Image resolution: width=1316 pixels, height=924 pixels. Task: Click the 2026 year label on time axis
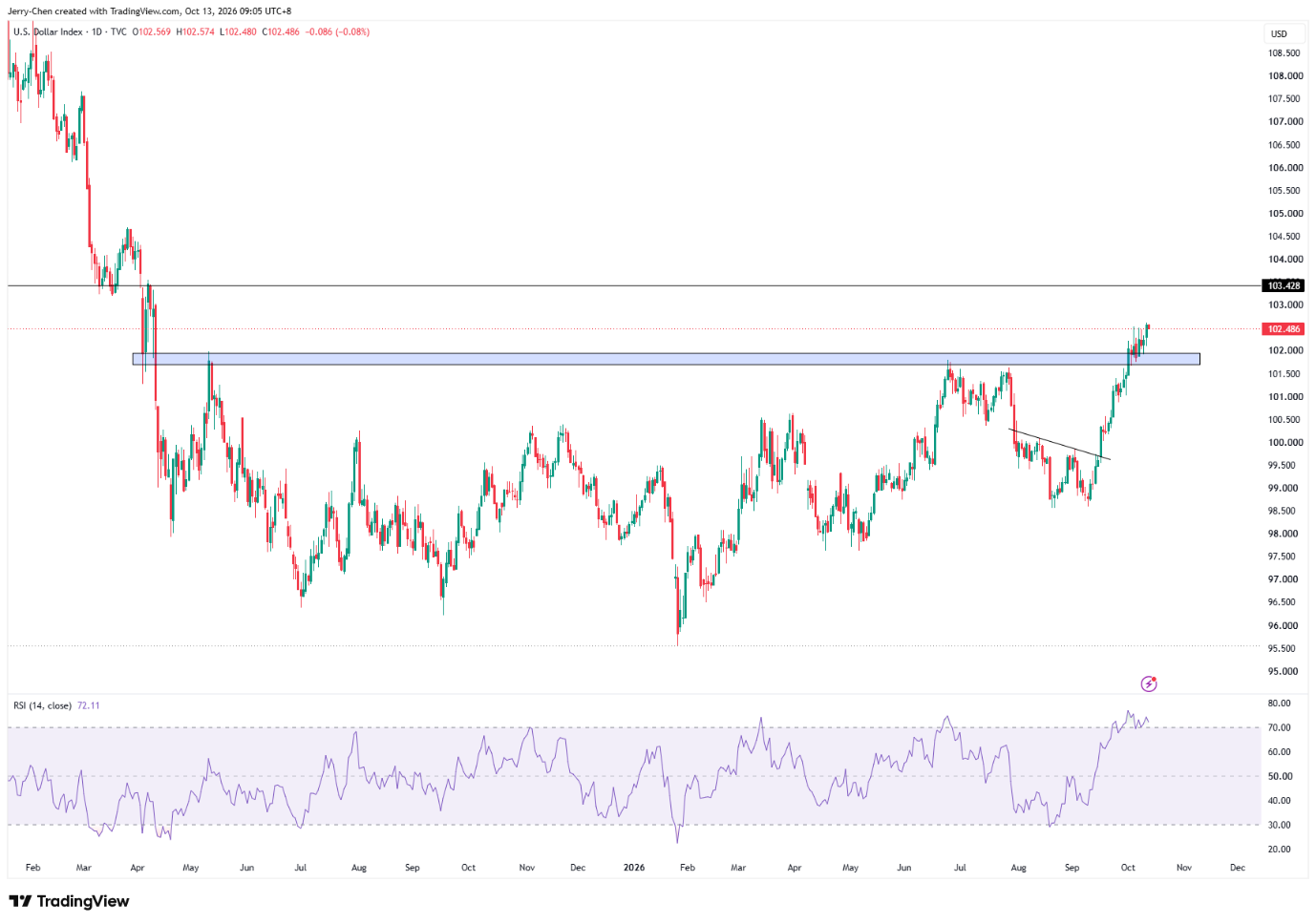(x=634, y=868)
